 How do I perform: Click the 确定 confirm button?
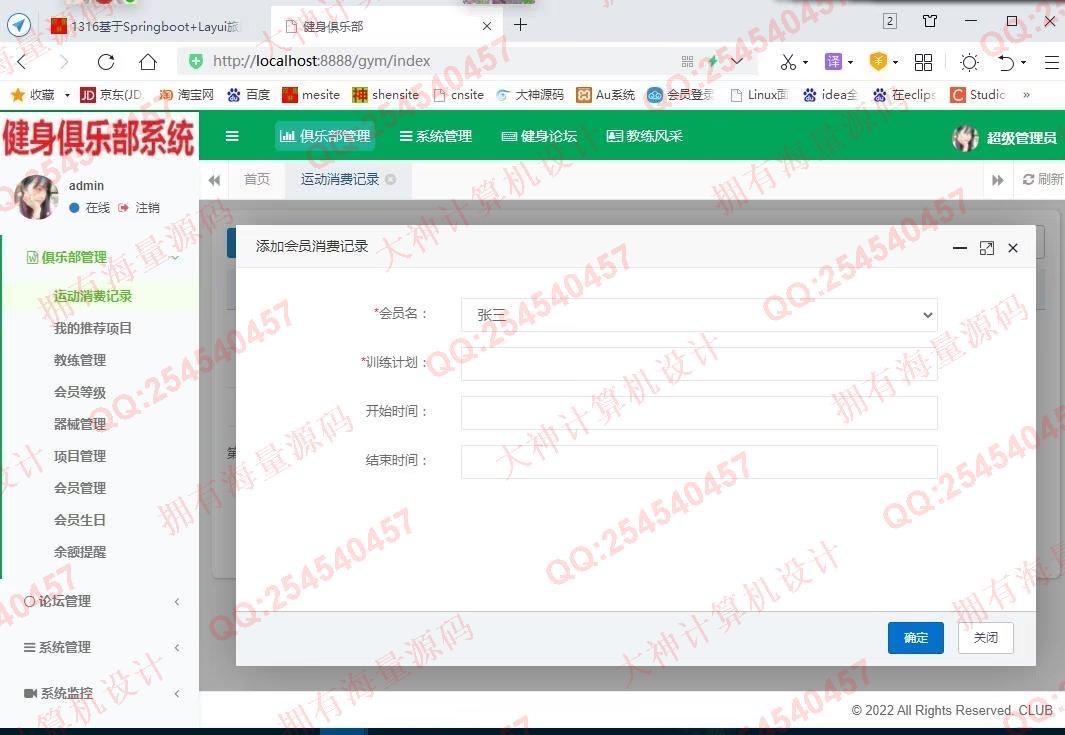(x=916, y=638)
